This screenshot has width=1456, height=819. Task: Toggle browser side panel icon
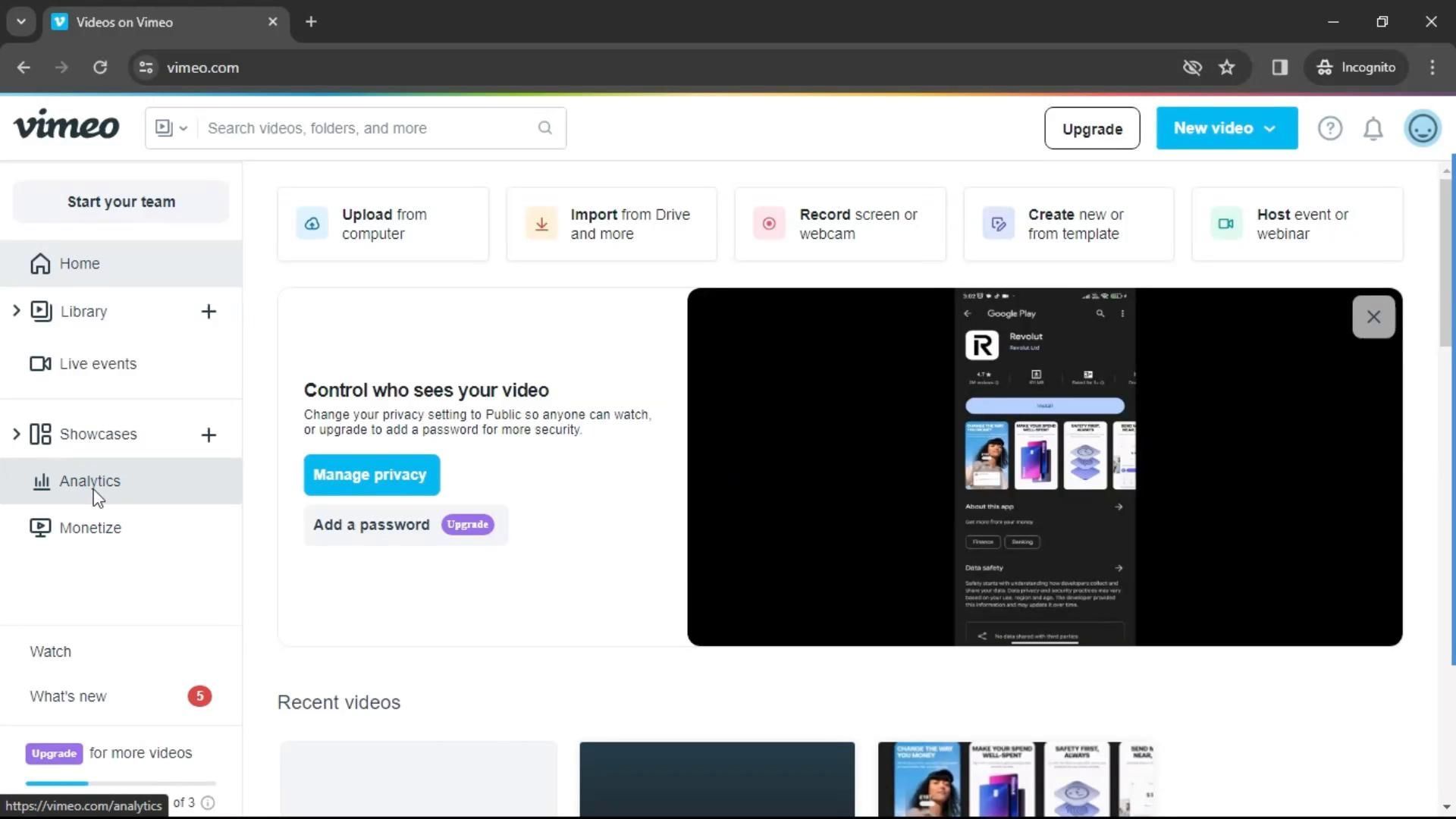tap(1279, 67)
